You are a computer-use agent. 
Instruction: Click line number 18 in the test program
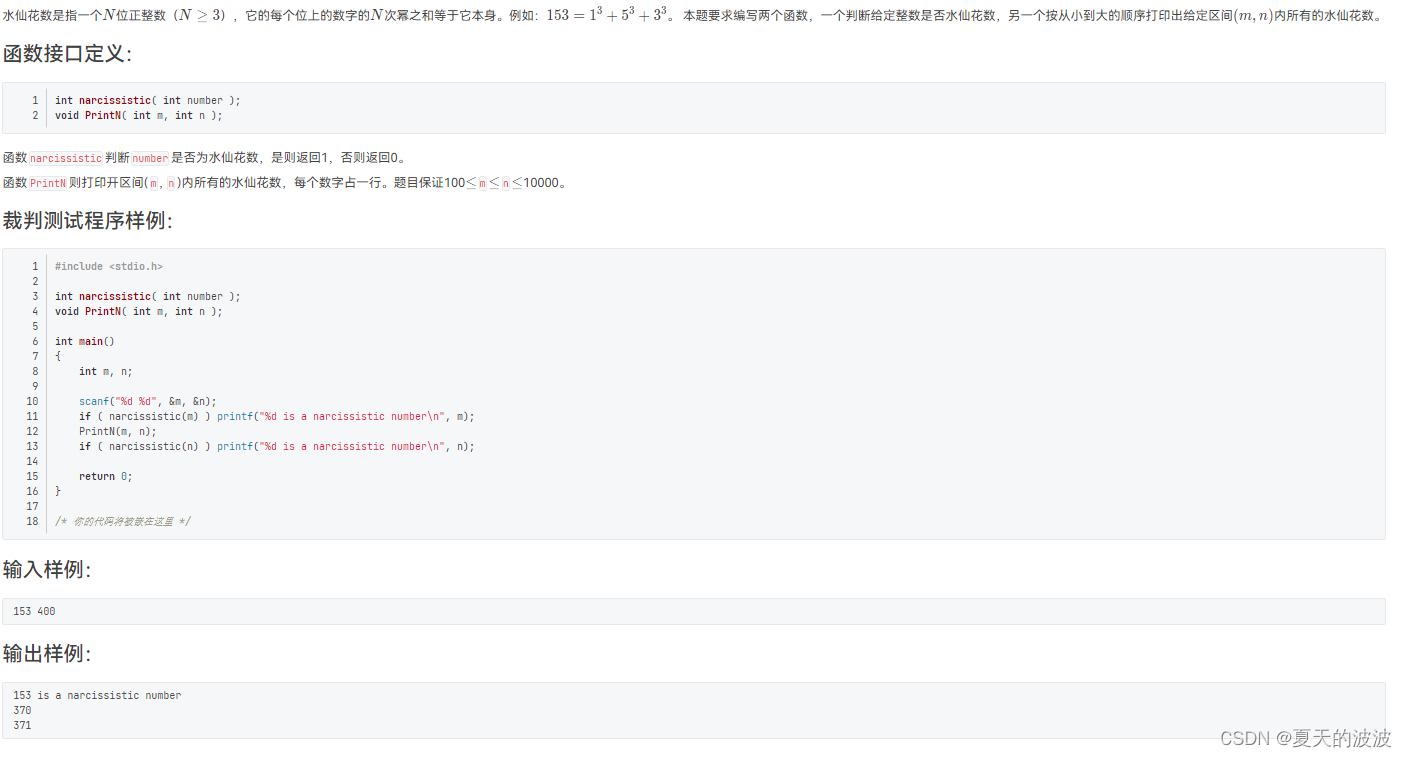click(32, 521)
